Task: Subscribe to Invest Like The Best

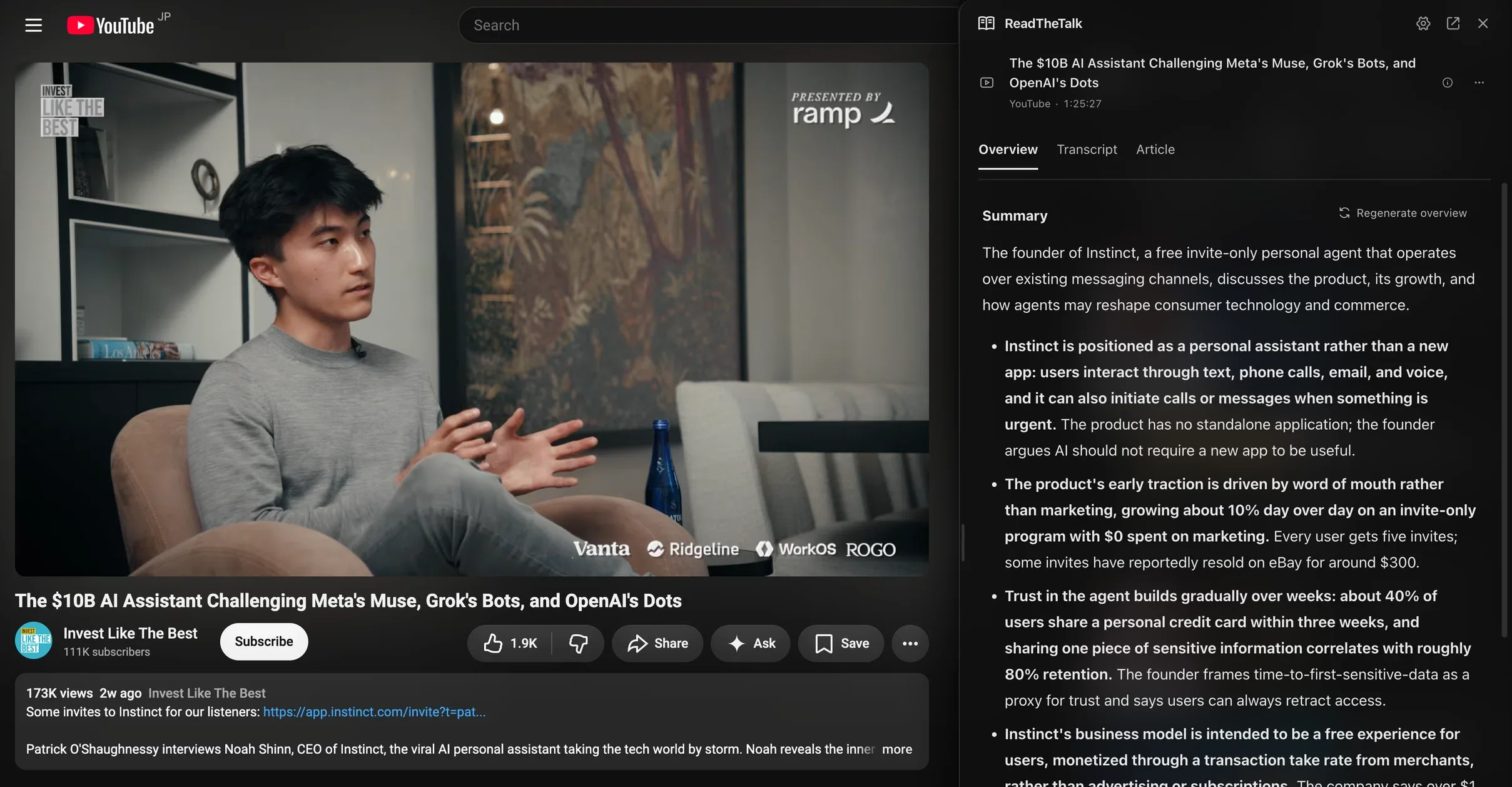Action: pos(264,641)
